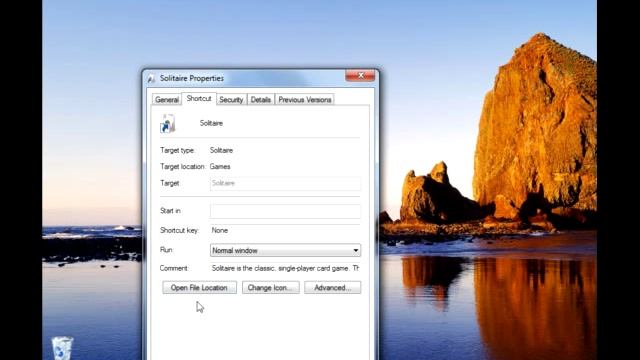Click the Target type value Solitaire

click(x=221, y=150)
